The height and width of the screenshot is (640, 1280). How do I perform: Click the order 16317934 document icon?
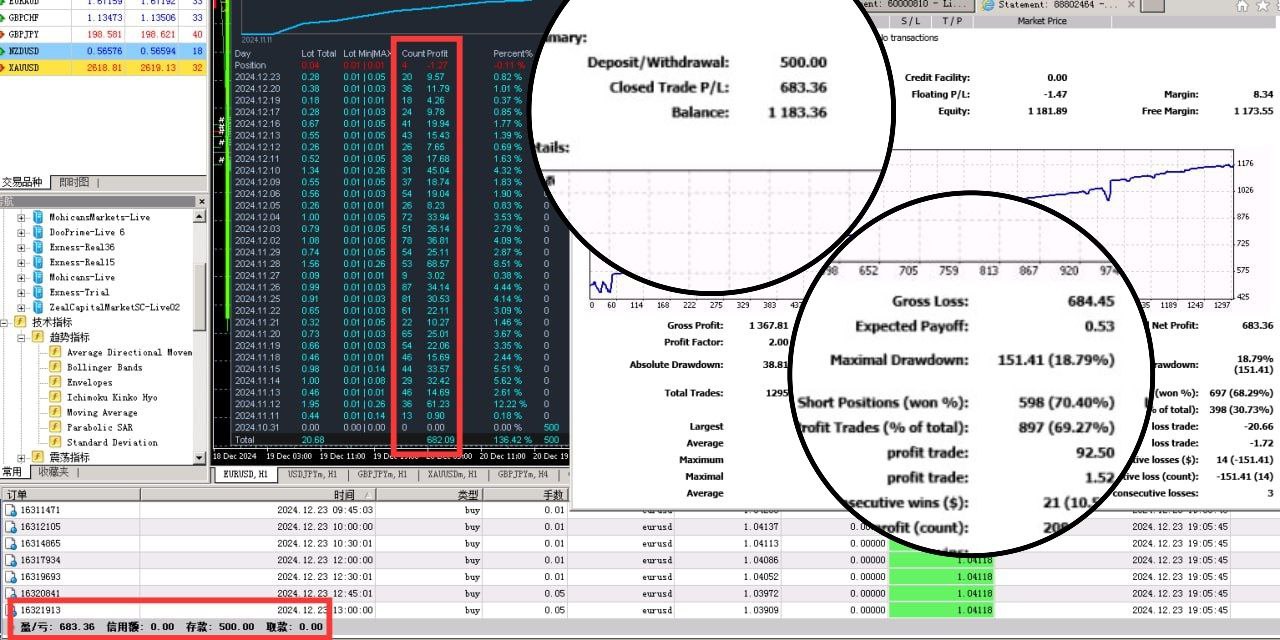point(11,560)
